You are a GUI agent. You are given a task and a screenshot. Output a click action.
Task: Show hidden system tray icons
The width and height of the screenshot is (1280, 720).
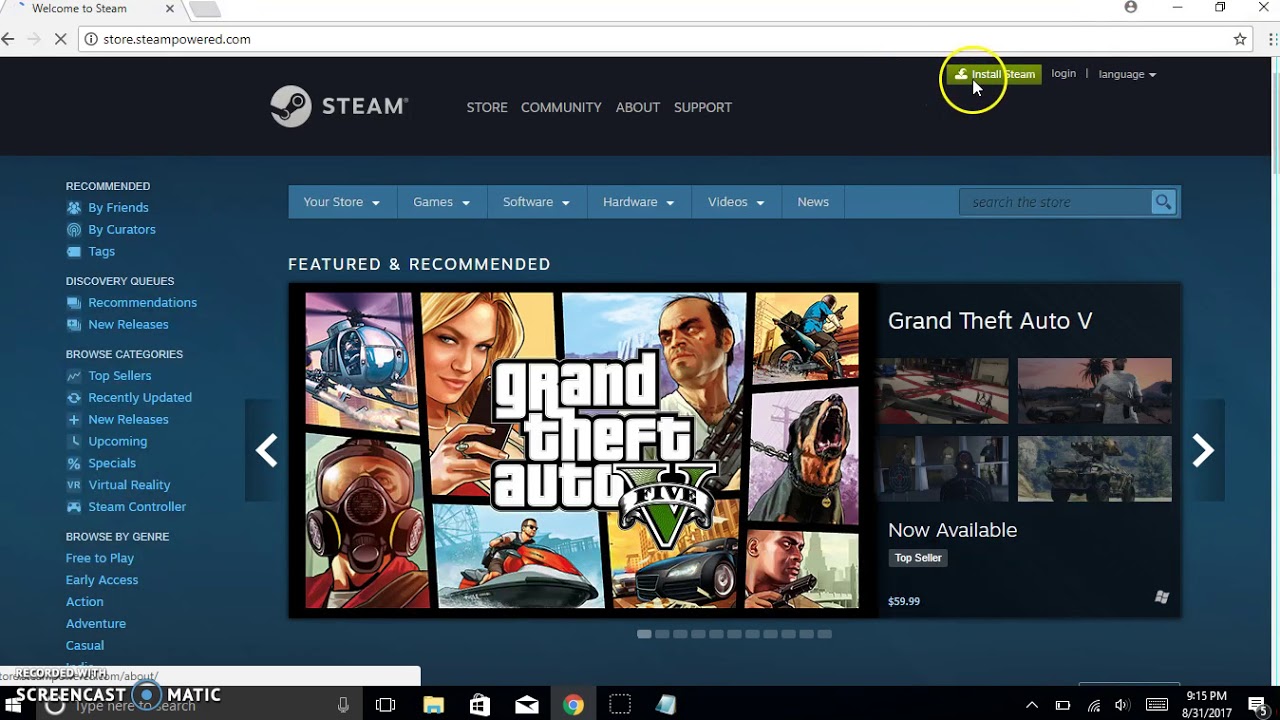click(1032, 705)
